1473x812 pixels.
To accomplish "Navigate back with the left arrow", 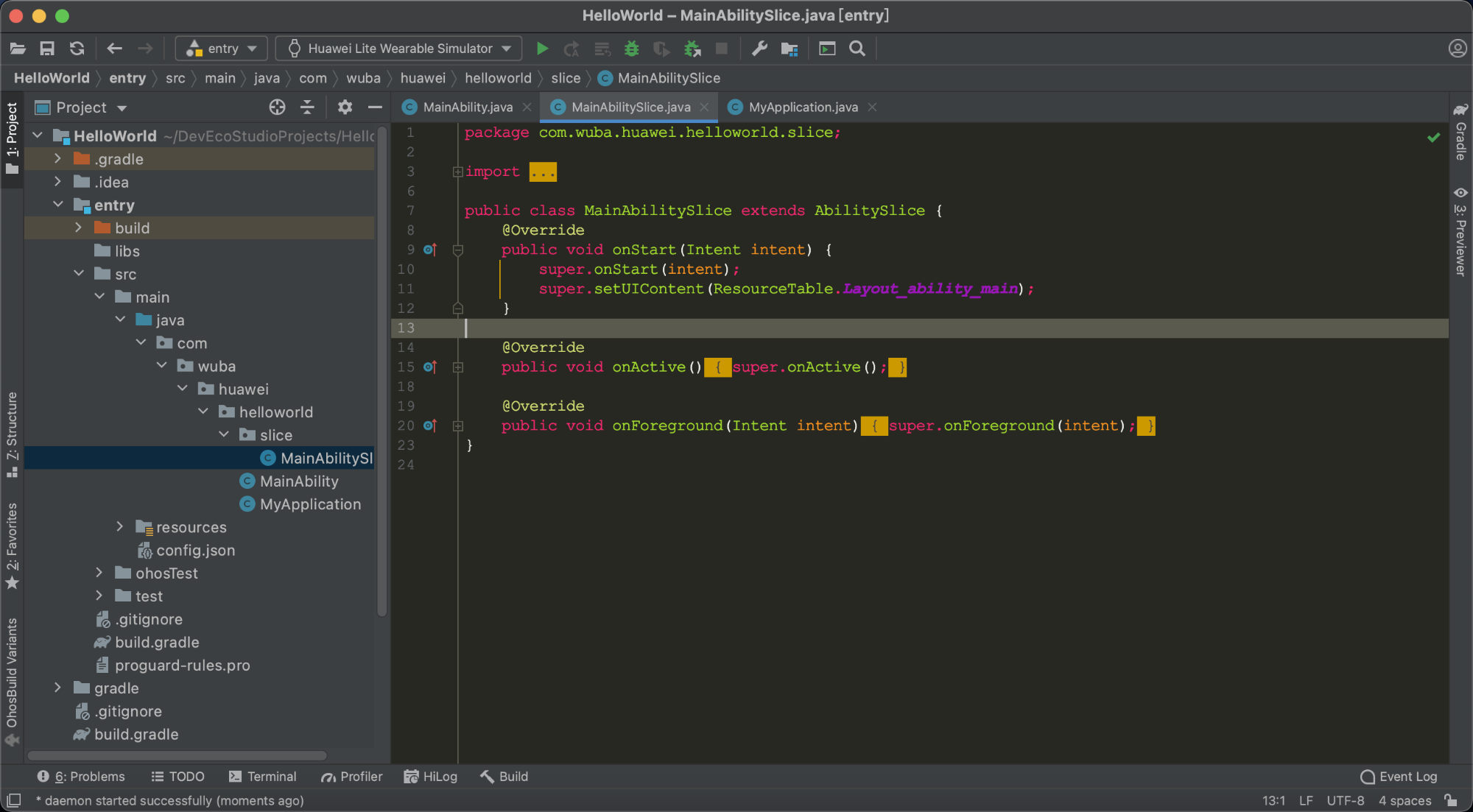I will click(x=114, y=49).
